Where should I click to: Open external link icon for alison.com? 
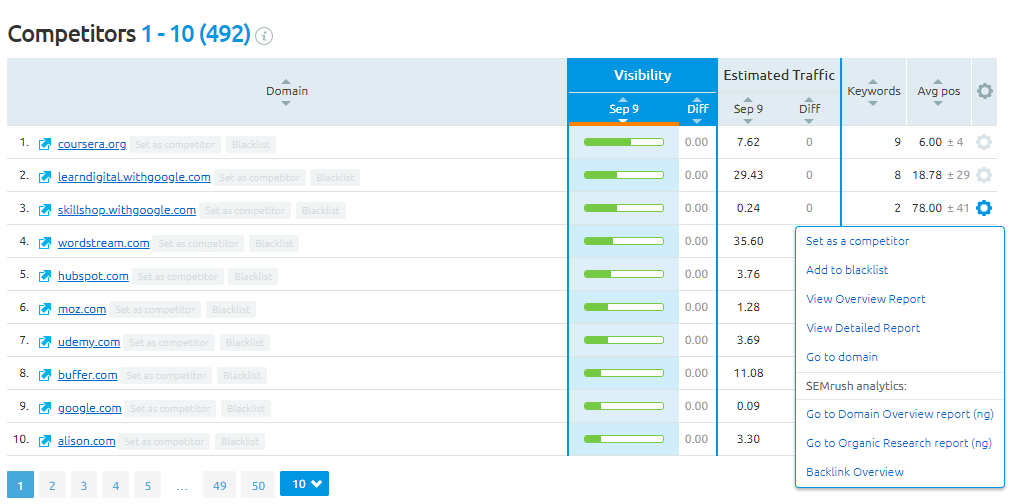pyautogui.click(x=45, y=441)
